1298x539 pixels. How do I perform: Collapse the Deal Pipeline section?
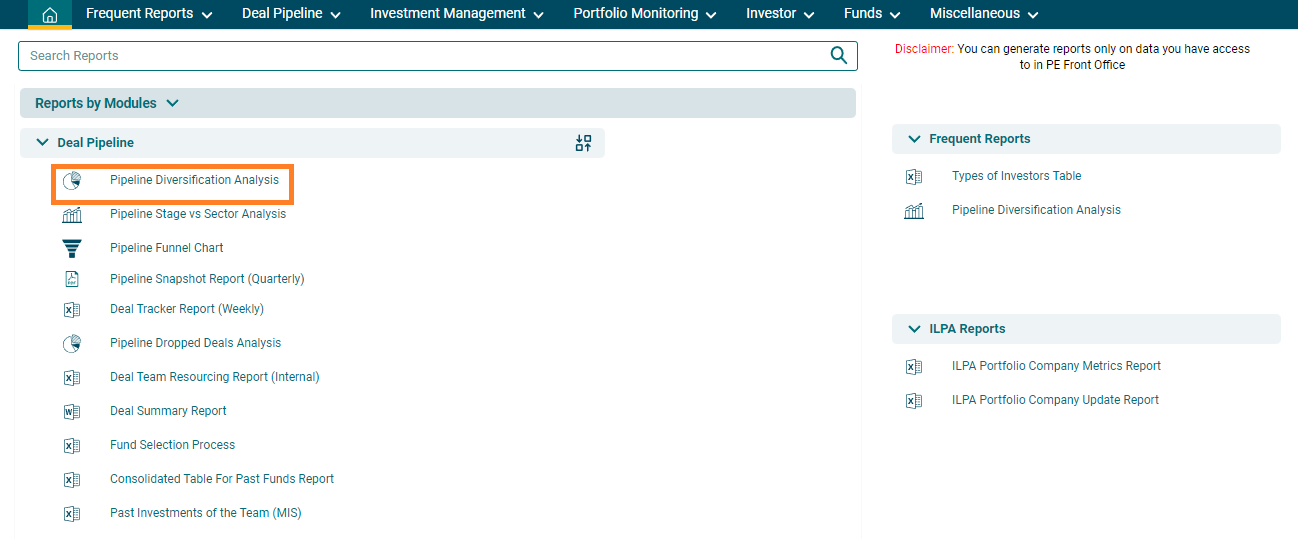click(42, 143)
